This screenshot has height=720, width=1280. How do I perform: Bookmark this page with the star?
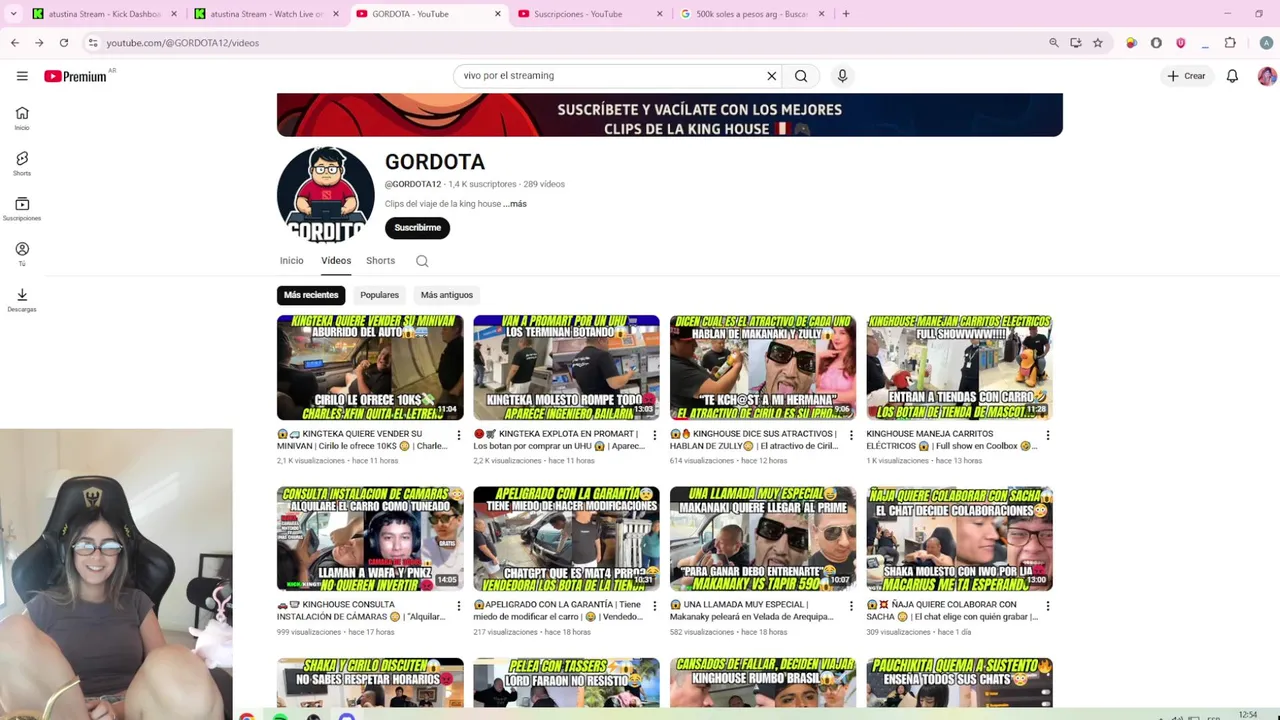pos(1098,43)
